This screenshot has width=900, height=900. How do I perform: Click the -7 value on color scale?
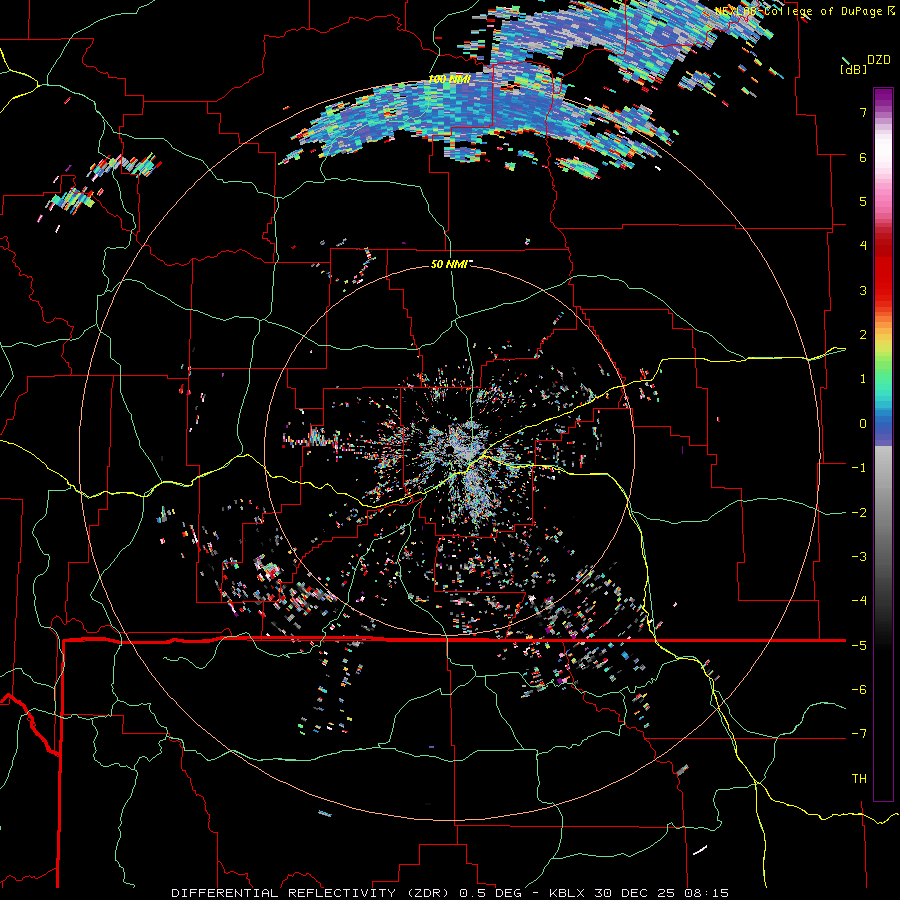click(859, 734)
